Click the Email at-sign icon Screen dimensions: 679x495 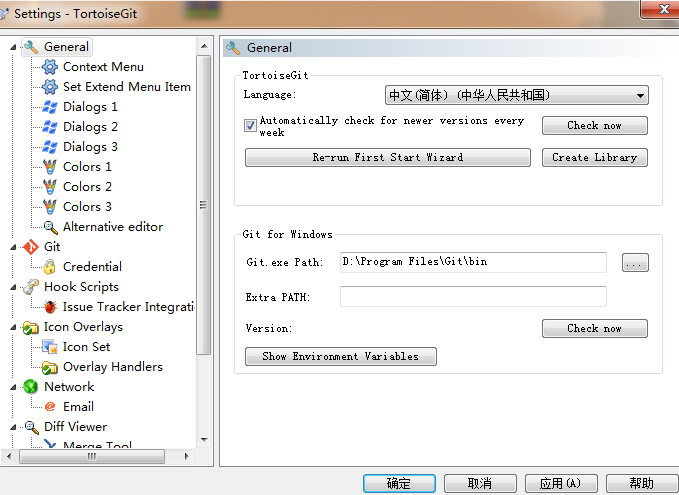(50, 407)
